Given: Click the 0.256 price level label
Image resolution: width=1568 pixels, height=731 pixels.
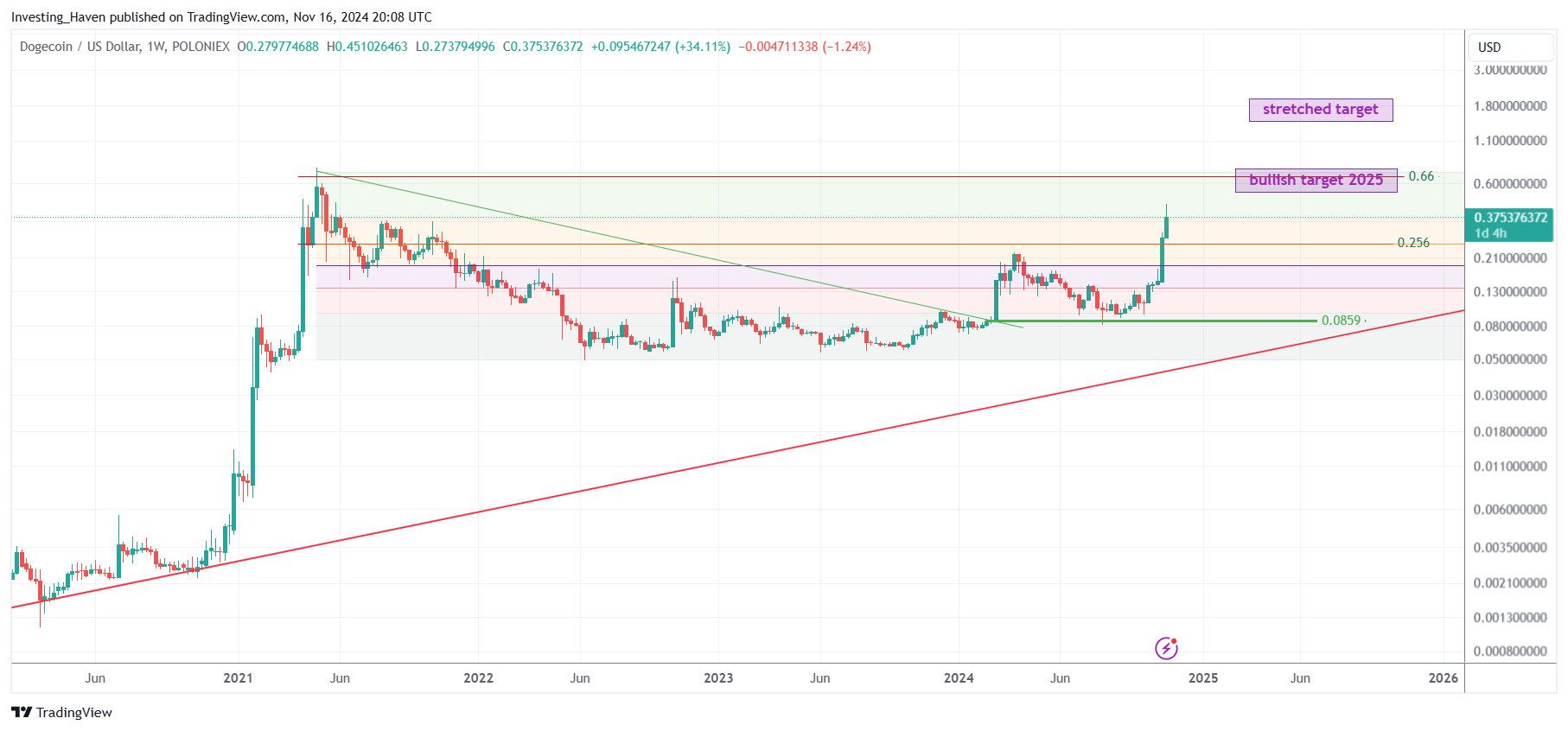Looking at the screenshot, I should [x=1413, y=243].
